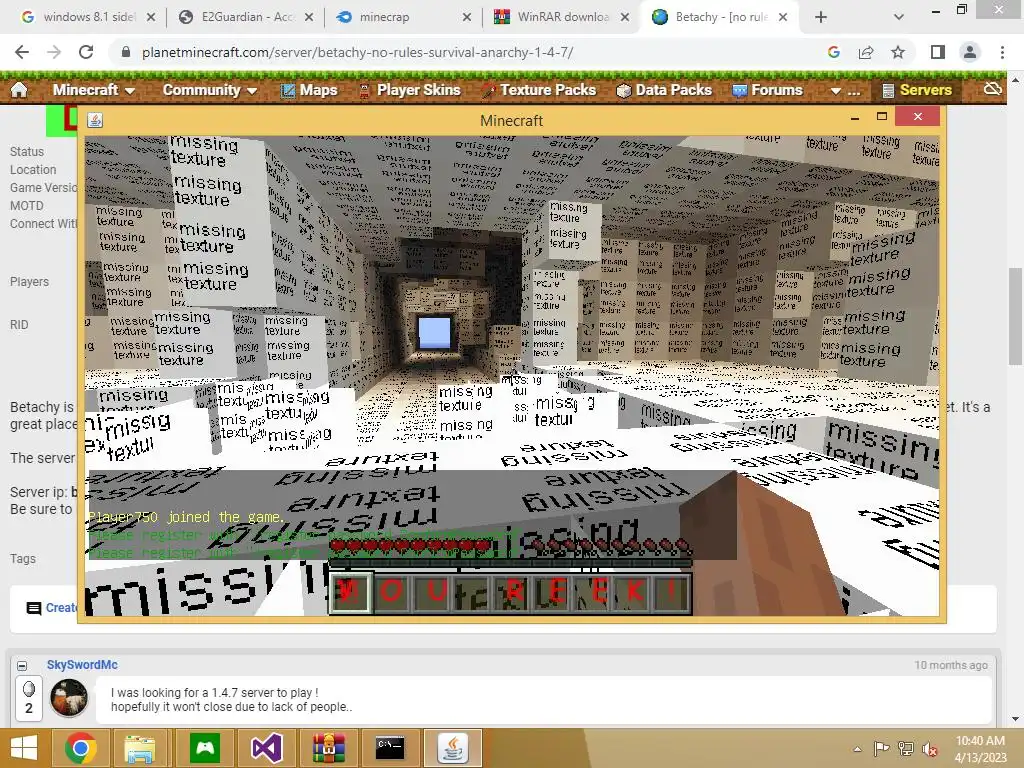Expand the more navigation dropdown
The width and height of the screenshot is (1024, 768).
tap(845, 91)
